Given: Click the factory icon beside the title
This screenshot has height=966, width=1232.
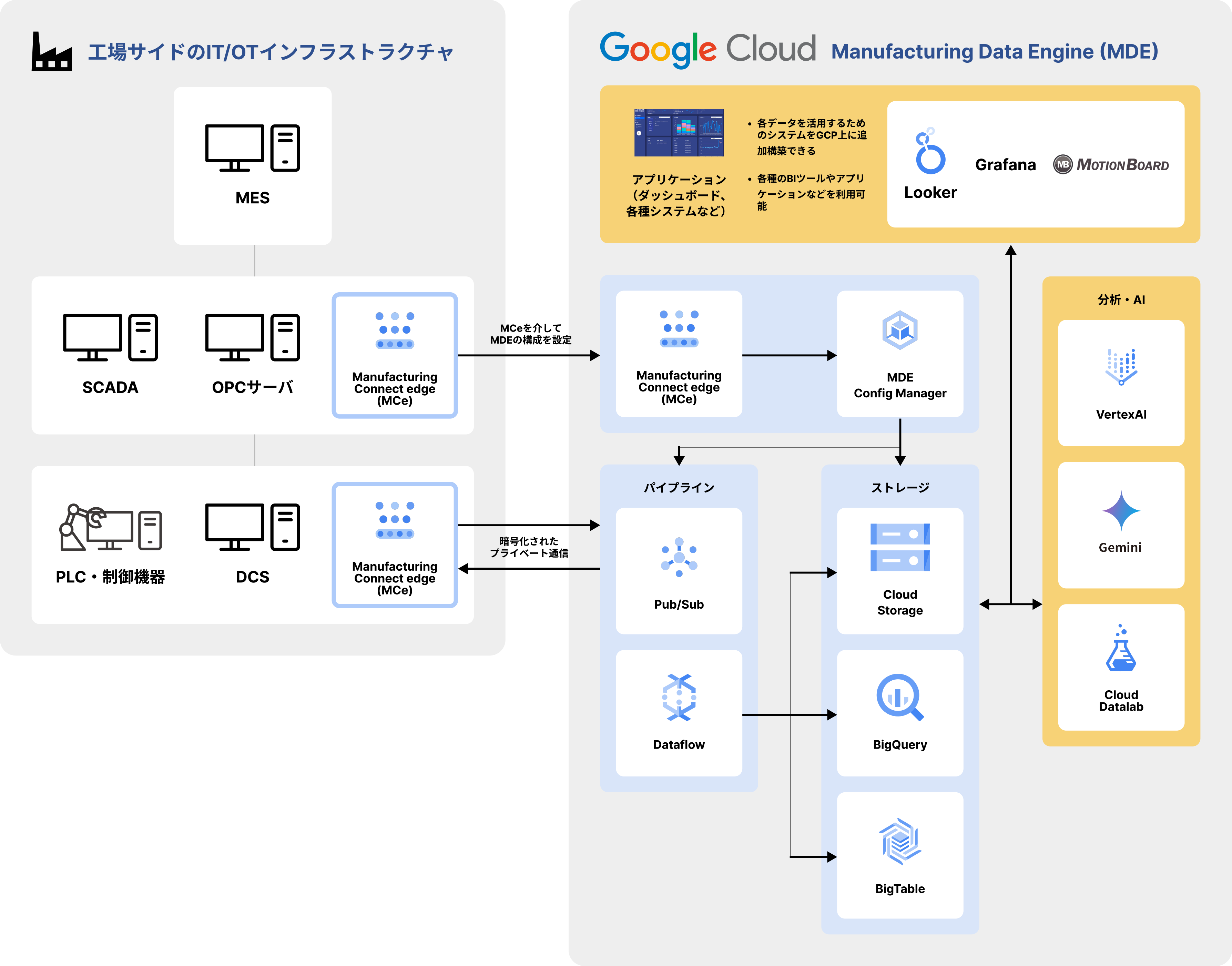Looking at the screenshot, I should pos(51,51).
